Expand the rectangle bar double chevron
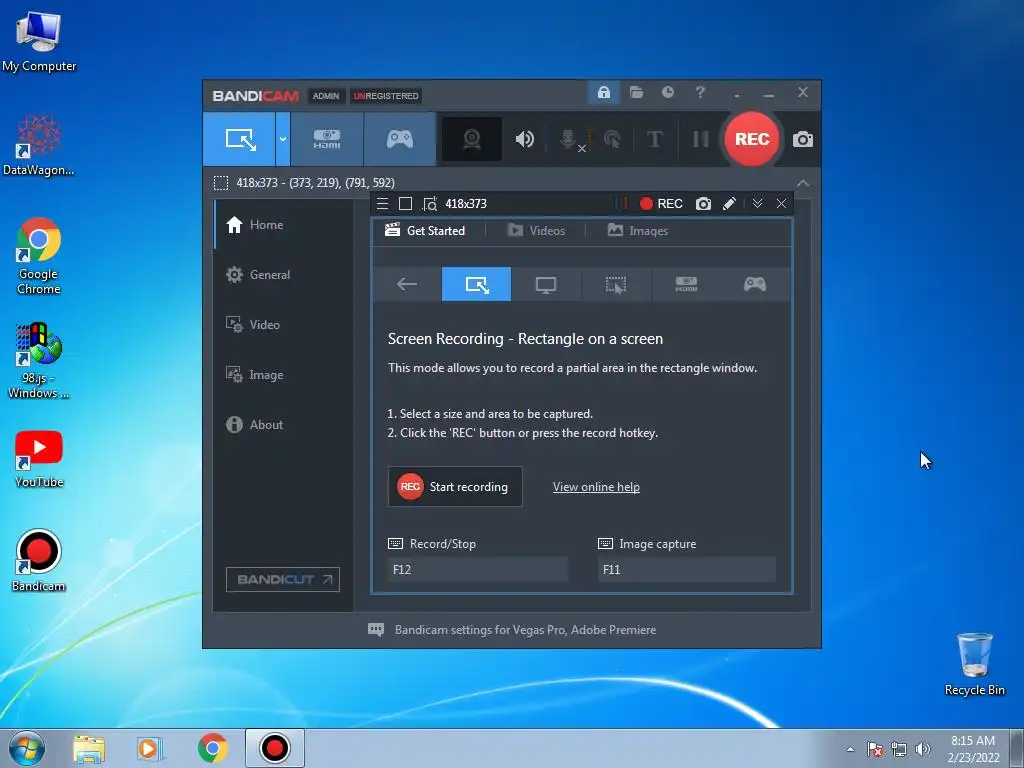1024x768 pixels. (757, 204)
